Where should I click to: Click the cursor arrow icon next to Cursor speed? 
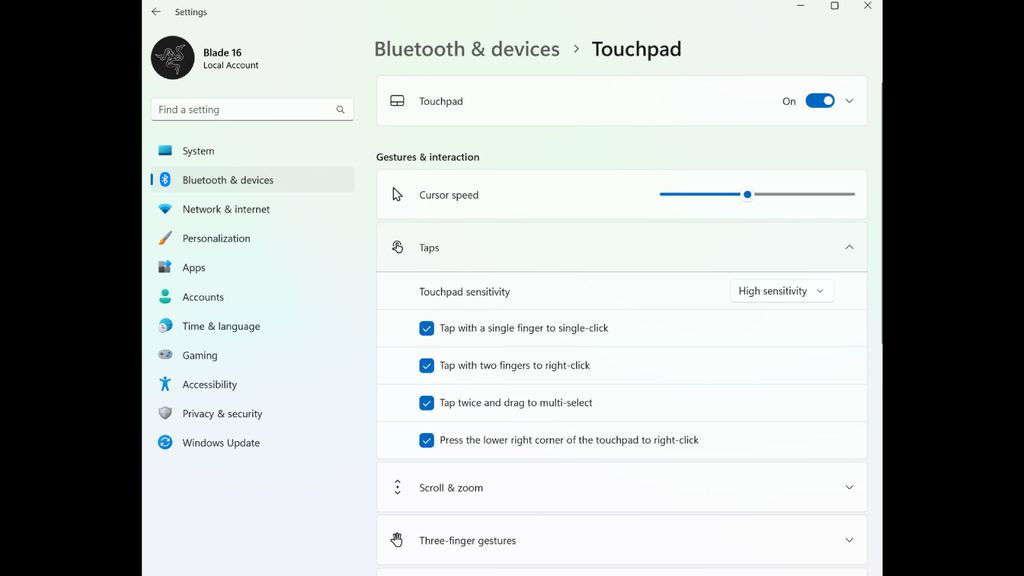(x=397, y=193)
